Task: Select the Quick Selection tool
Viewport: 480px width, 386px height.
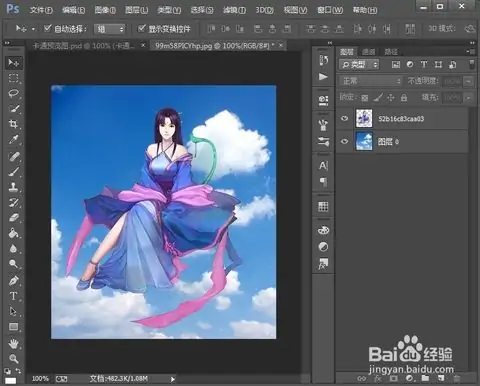Action: tap(14, 109)
